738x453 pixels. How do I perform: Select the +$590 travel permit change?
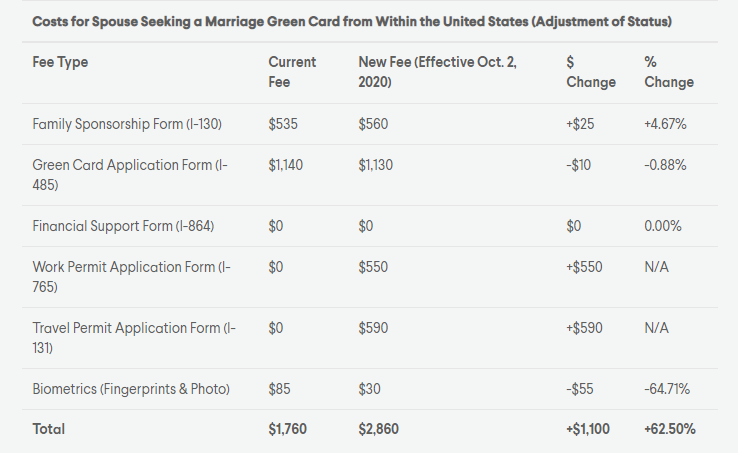click(x=584, y=328)
